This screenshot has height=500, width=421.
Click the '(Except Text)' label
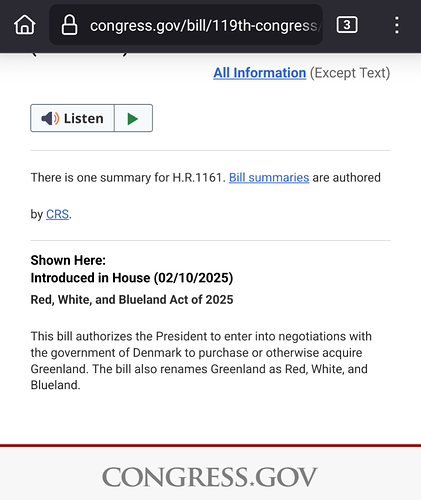[350, 73]
